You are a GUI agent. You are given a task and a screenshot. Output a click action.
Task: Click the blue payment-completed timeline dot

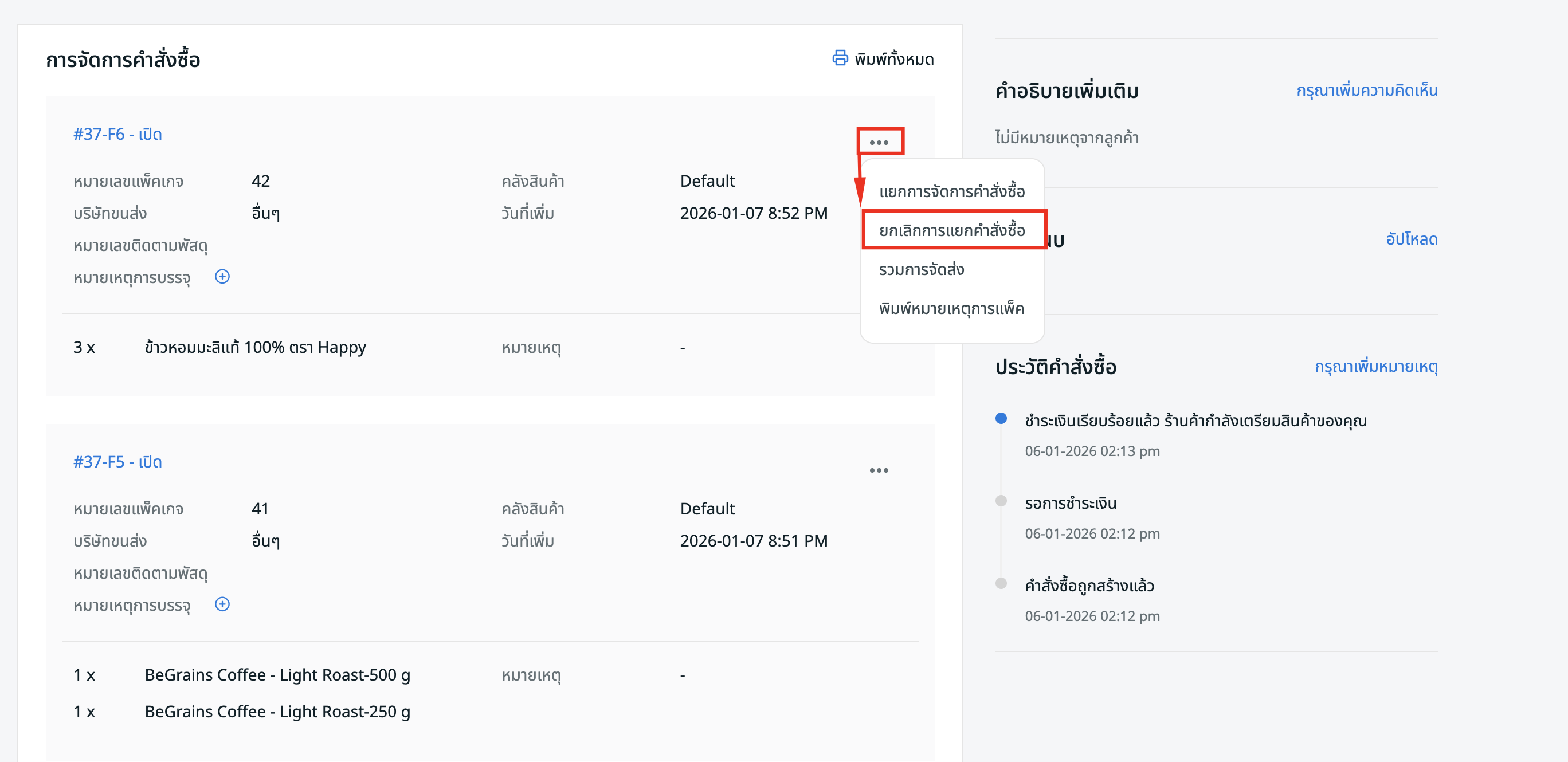(1001, 418)
